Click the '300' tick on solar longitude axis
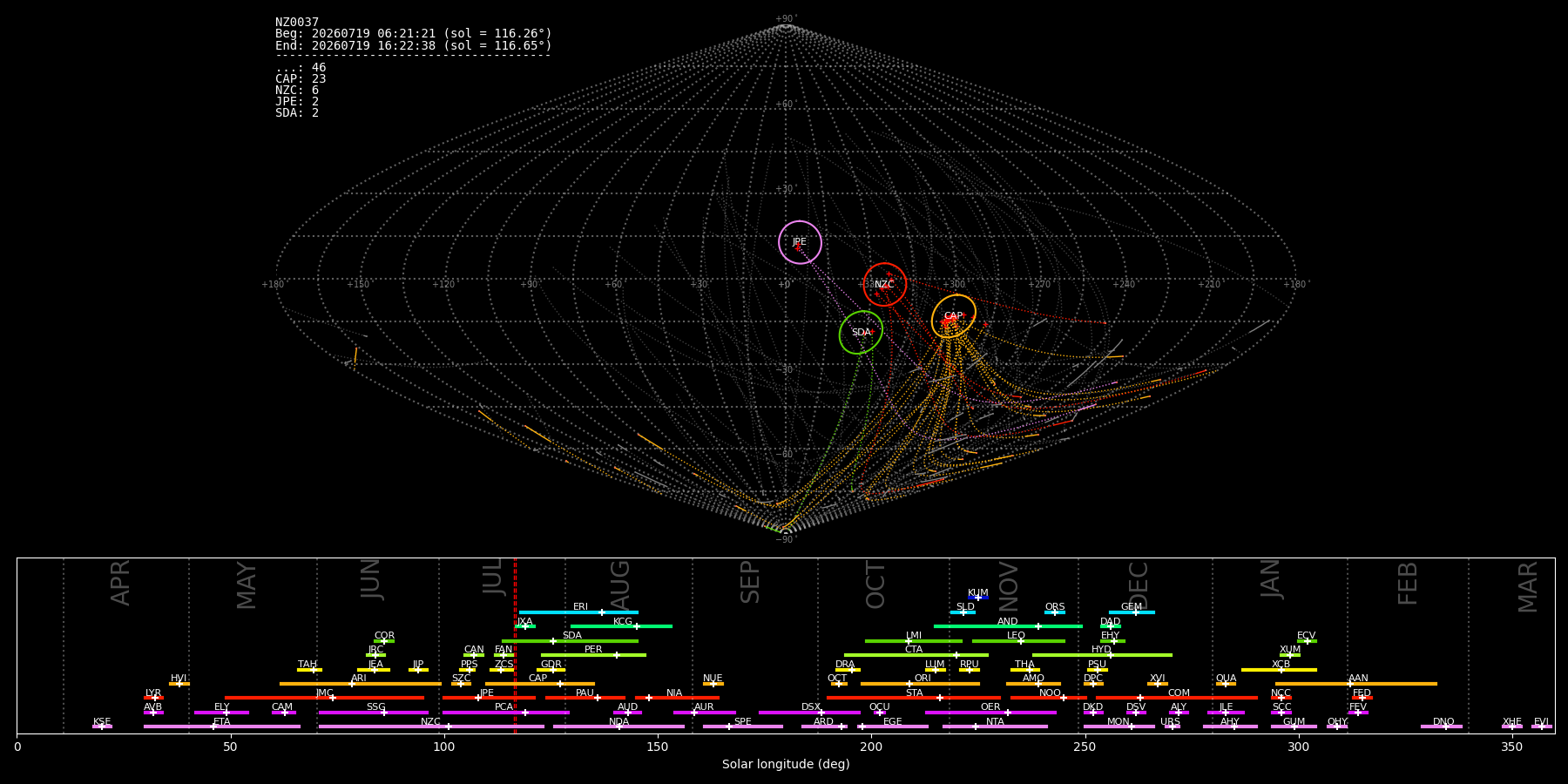1568x784 pixels. [1298, 747]
